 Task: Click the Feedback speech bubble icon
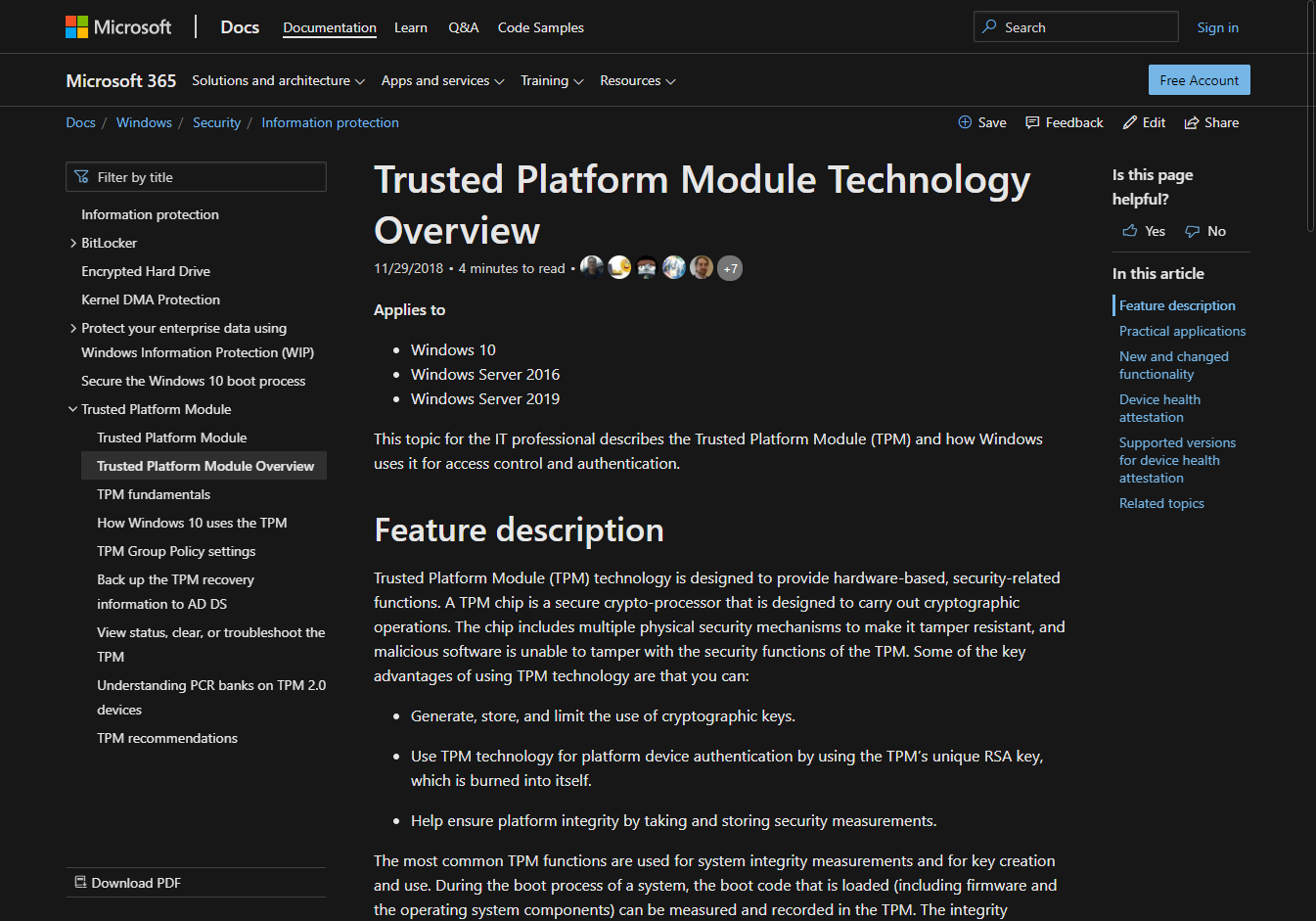point(1032,122)
